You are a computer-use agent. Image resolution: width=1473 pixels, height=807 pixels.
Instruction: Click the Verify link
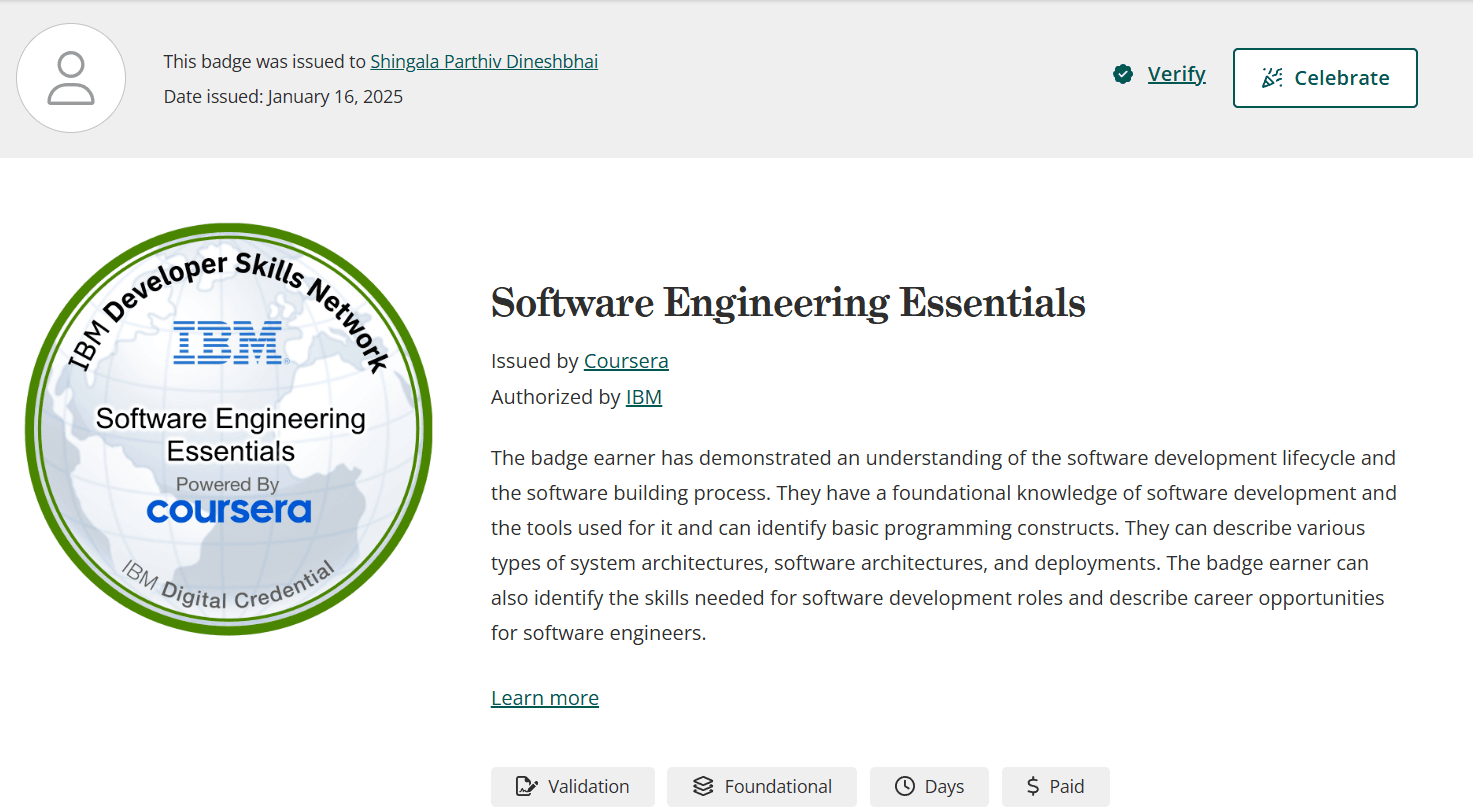[x=1176, y=74]
